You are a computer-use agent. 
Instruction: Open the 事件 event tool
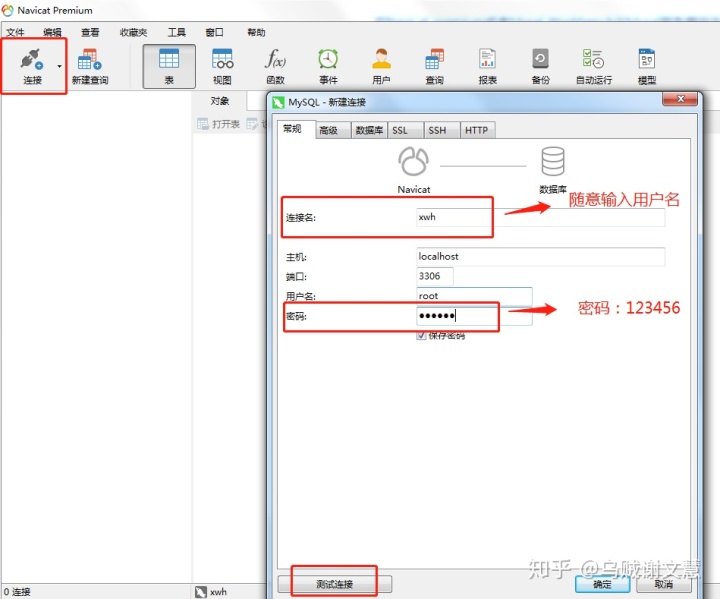[328, 67]
